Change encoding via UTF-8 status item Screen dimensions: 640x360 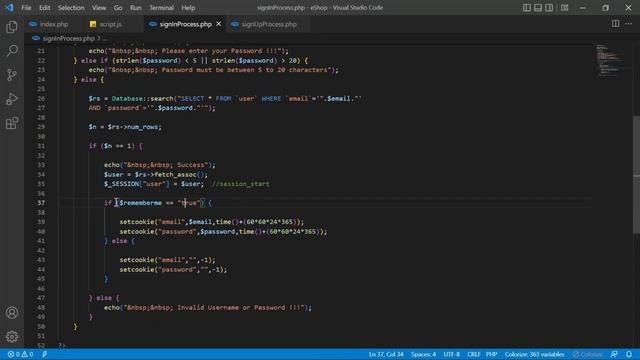coord(451,354)
